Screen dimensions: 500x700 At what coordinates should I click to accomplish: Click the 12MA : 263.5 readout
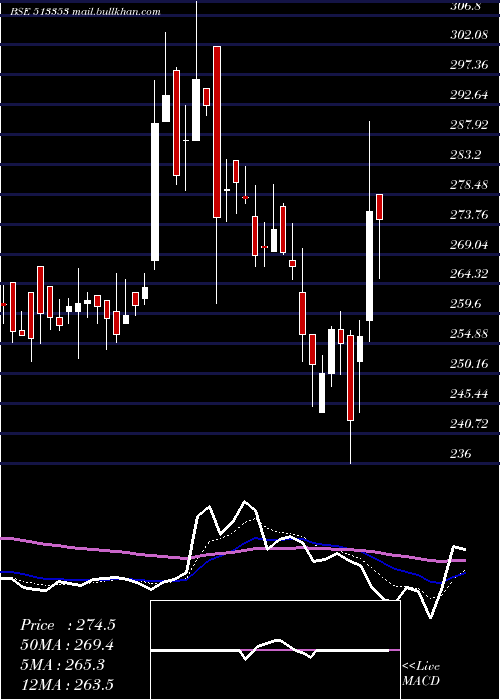pyautogui.click(x=67, y=684)
